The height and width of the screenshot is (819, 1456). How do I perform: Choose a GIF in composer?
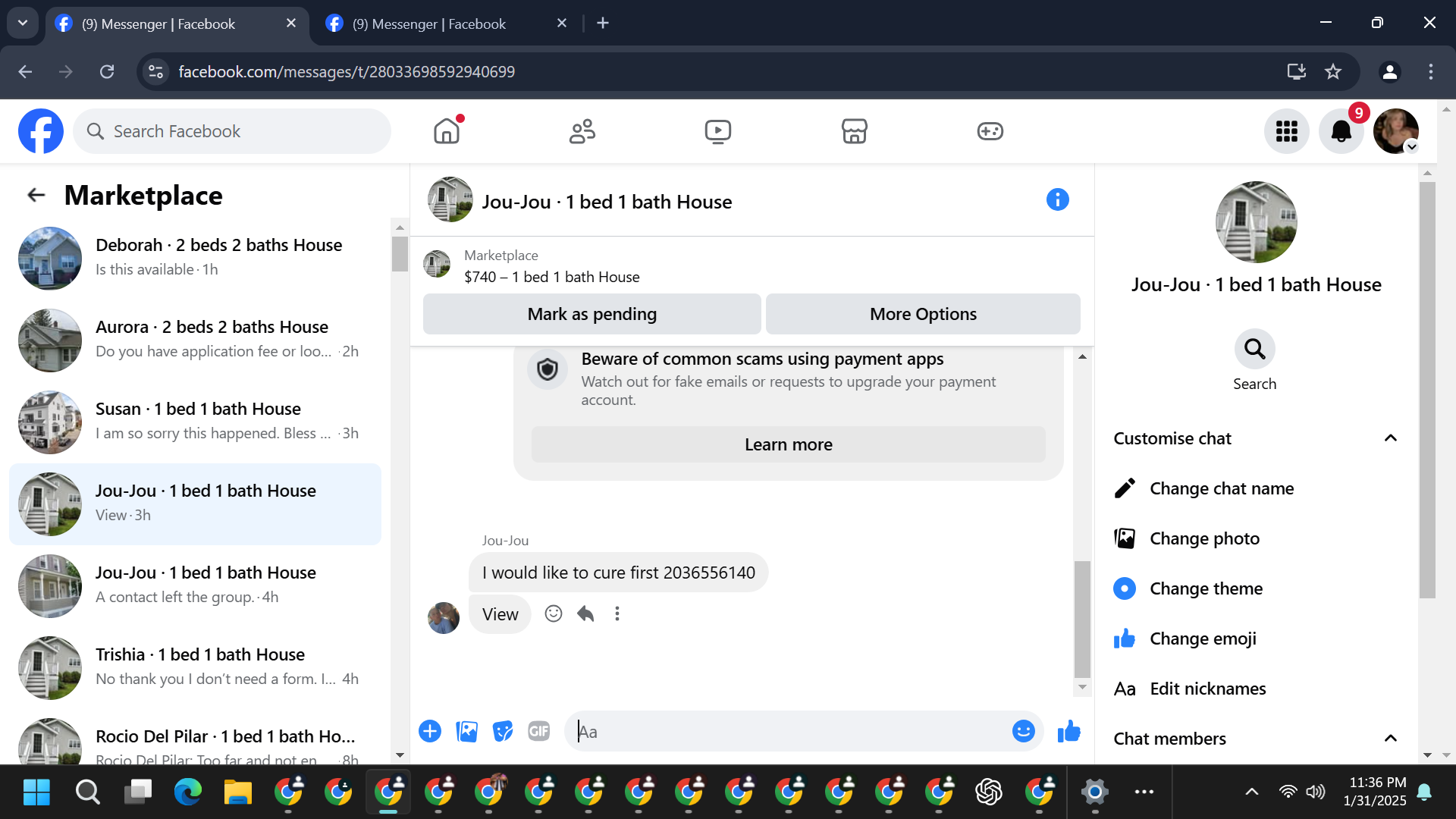(x=539, y=731)
